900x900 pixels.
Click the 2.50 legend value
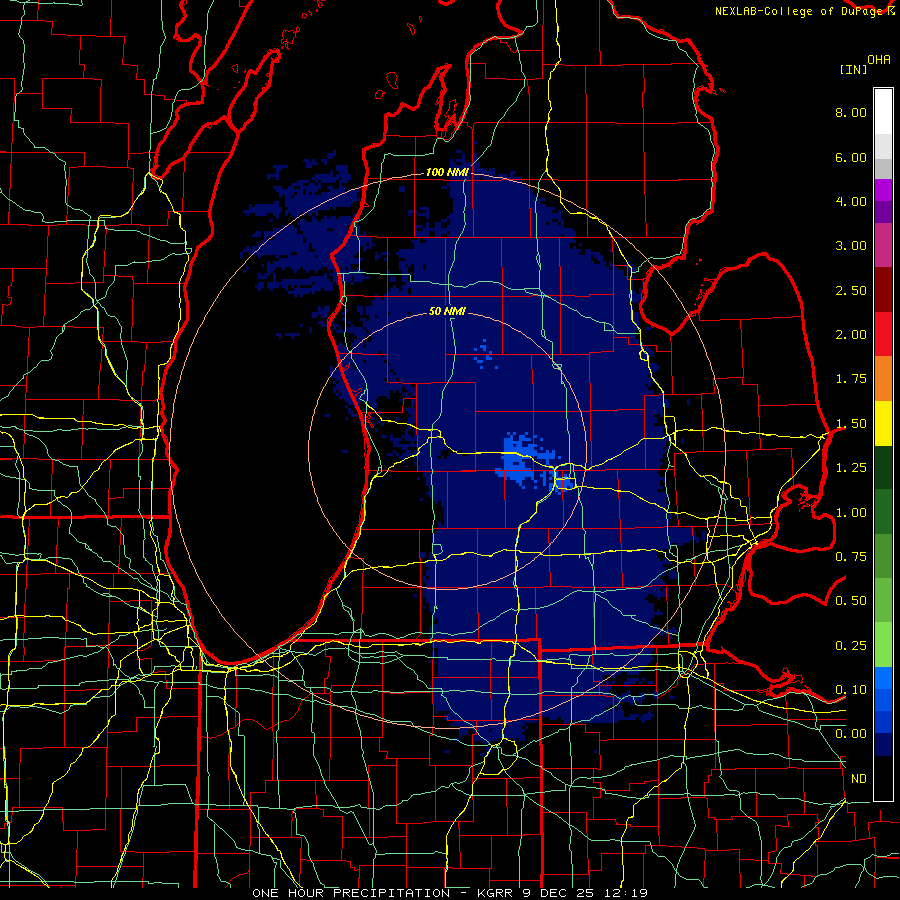point(851,290)
